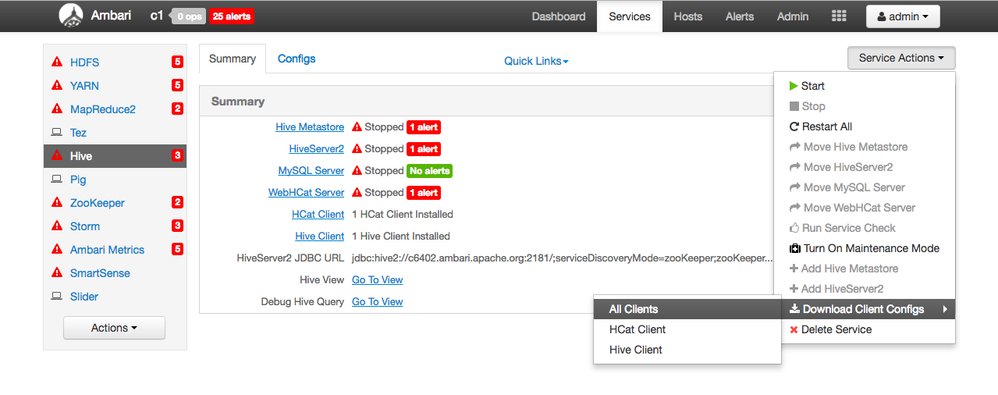Click the Hive alert count badge 3
Screen dimensions: 998x395
[177, 156]
